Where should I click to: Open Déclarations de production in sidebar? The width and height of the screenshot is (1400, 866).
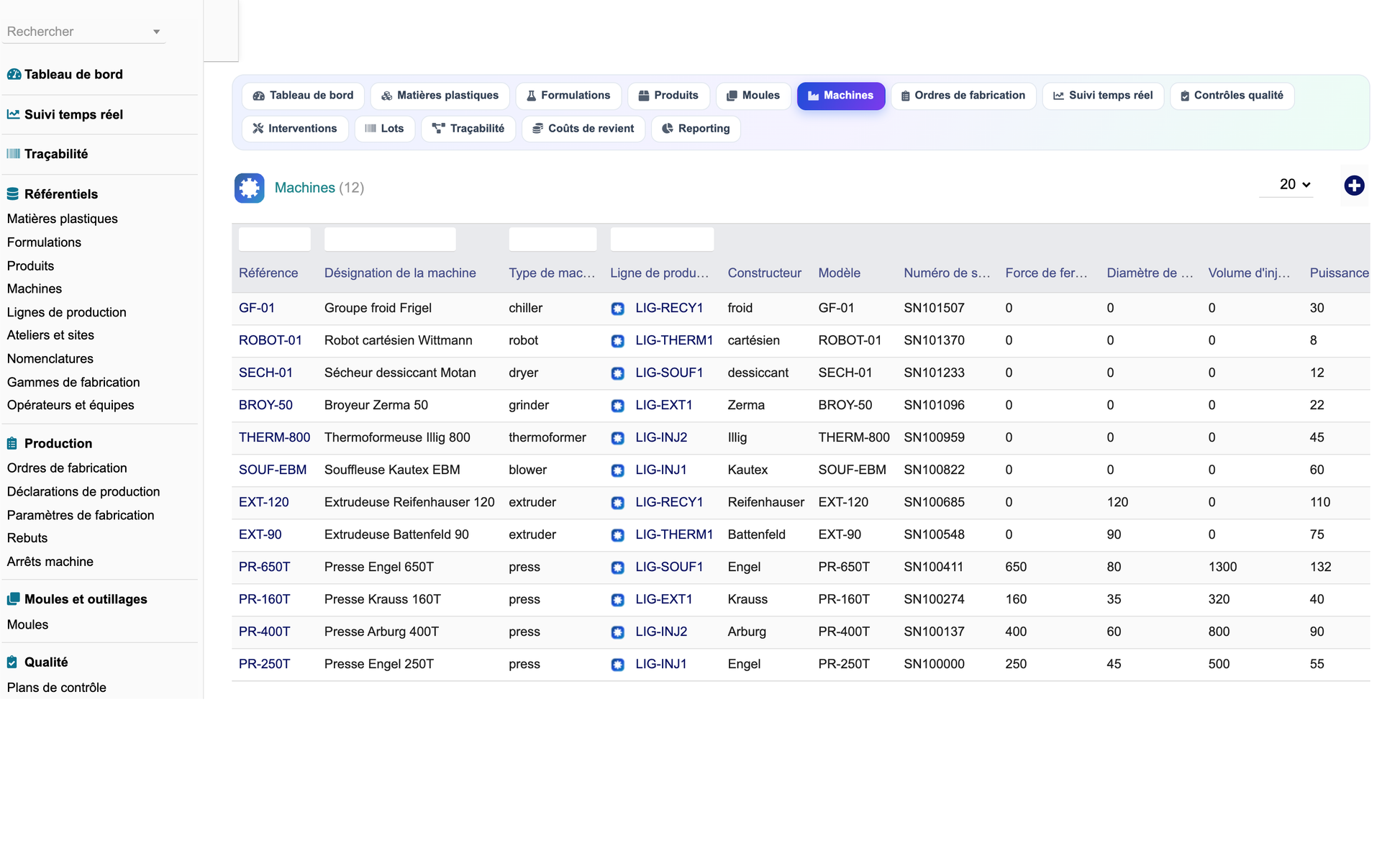tap(83, 492)
